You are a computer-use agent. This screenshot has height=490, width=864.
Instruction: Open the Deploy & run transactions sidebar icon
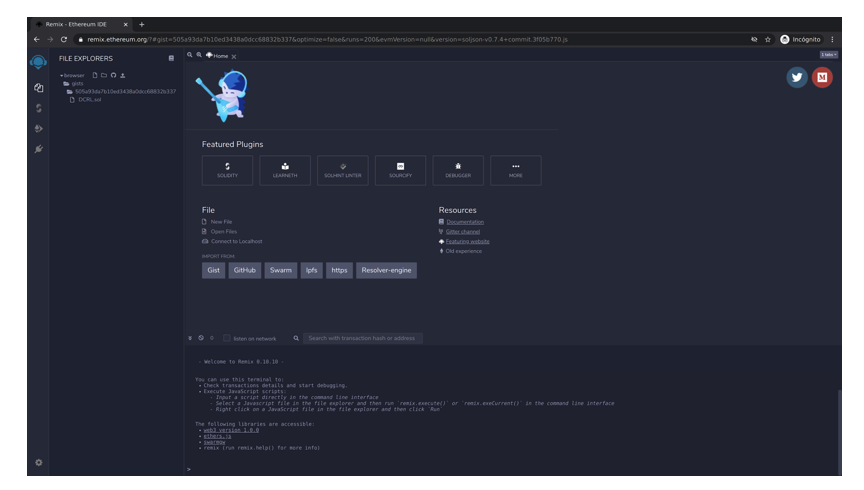(39, 128)
